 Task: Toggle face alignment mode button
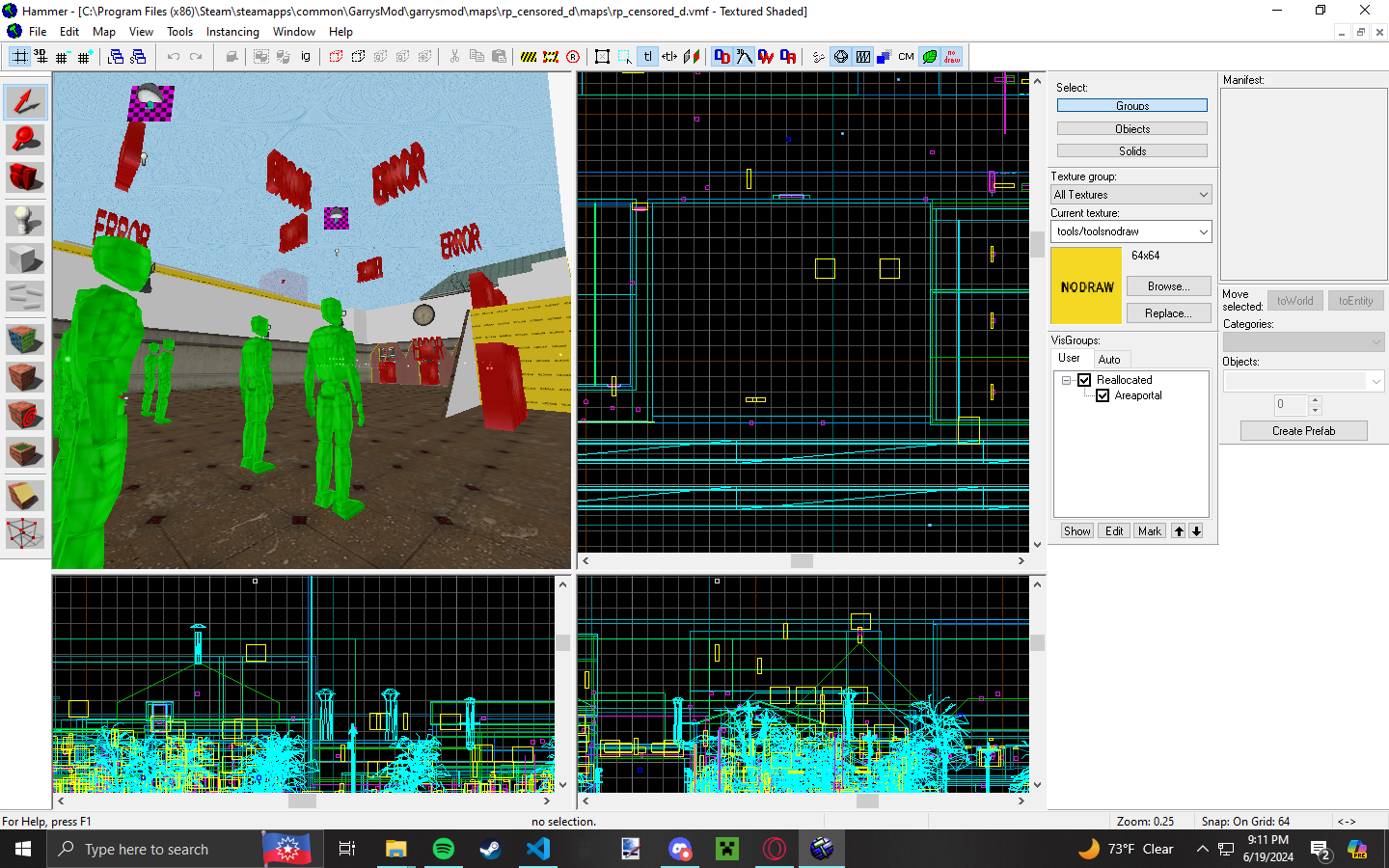[x=692, y=57]
